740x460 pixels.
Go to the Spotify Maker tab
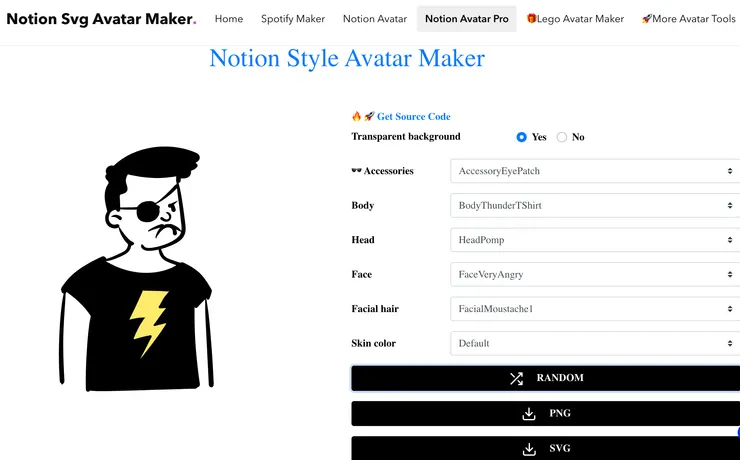click(x=293, y=19)
